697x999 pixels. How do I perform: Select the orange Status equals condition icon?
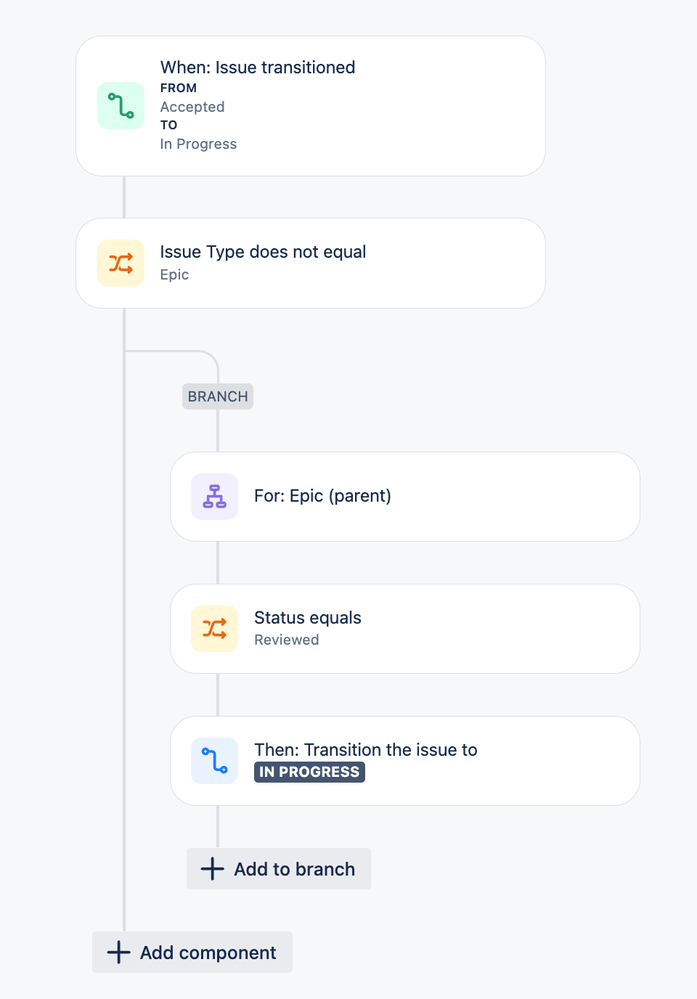tap(213, 628)
